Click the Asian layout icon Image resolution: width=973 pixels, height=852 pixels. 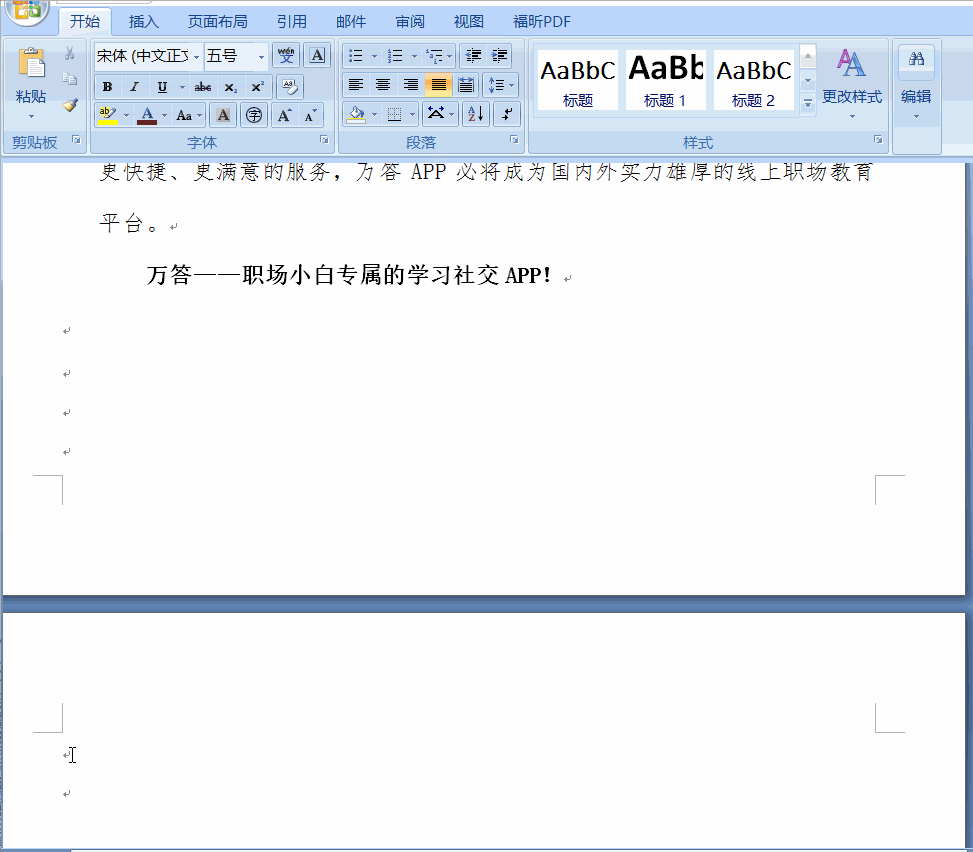click(436, 114)
